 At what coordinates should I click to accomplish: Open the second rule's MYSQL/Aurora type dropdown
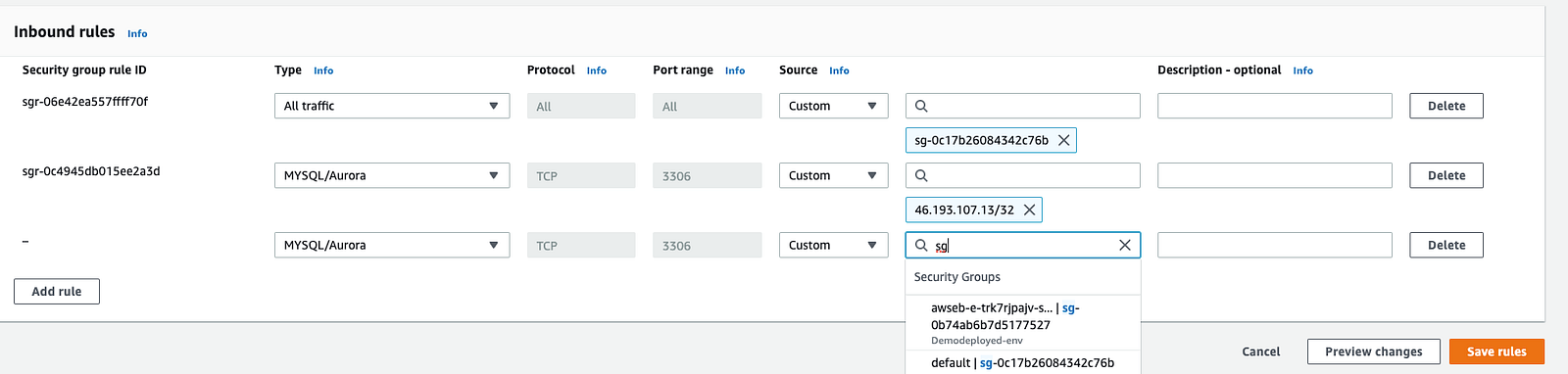(x=392, y=175)
